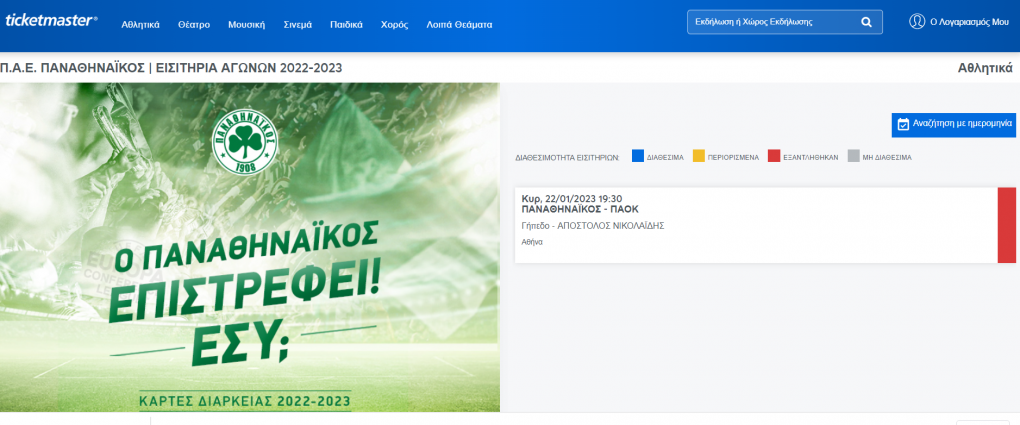
Task: Click the event date Κυρ, 22/01/2023 19:30
Action: coord(572,199)
